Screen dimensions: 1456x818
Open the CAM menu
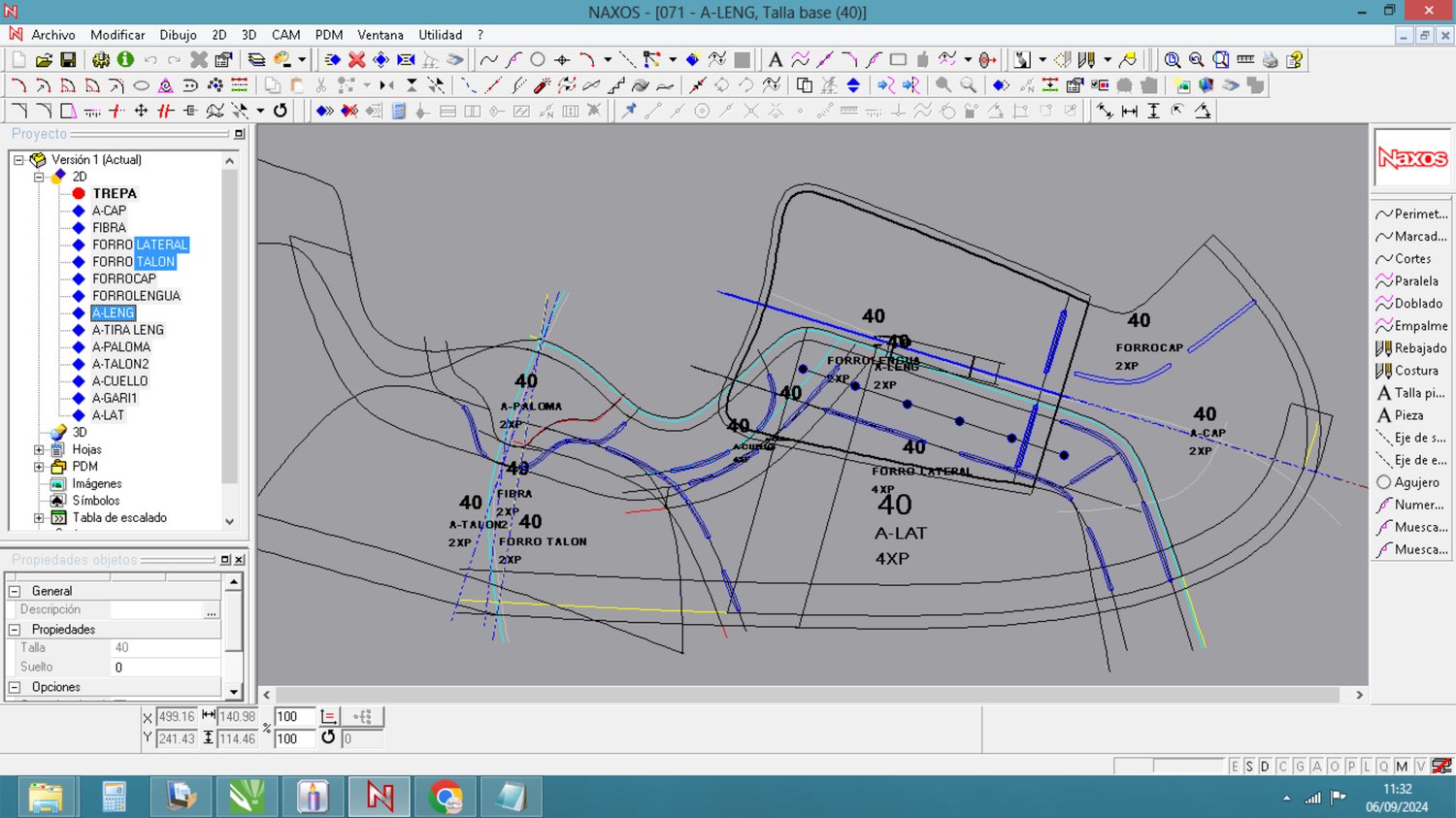pos(285,35)
